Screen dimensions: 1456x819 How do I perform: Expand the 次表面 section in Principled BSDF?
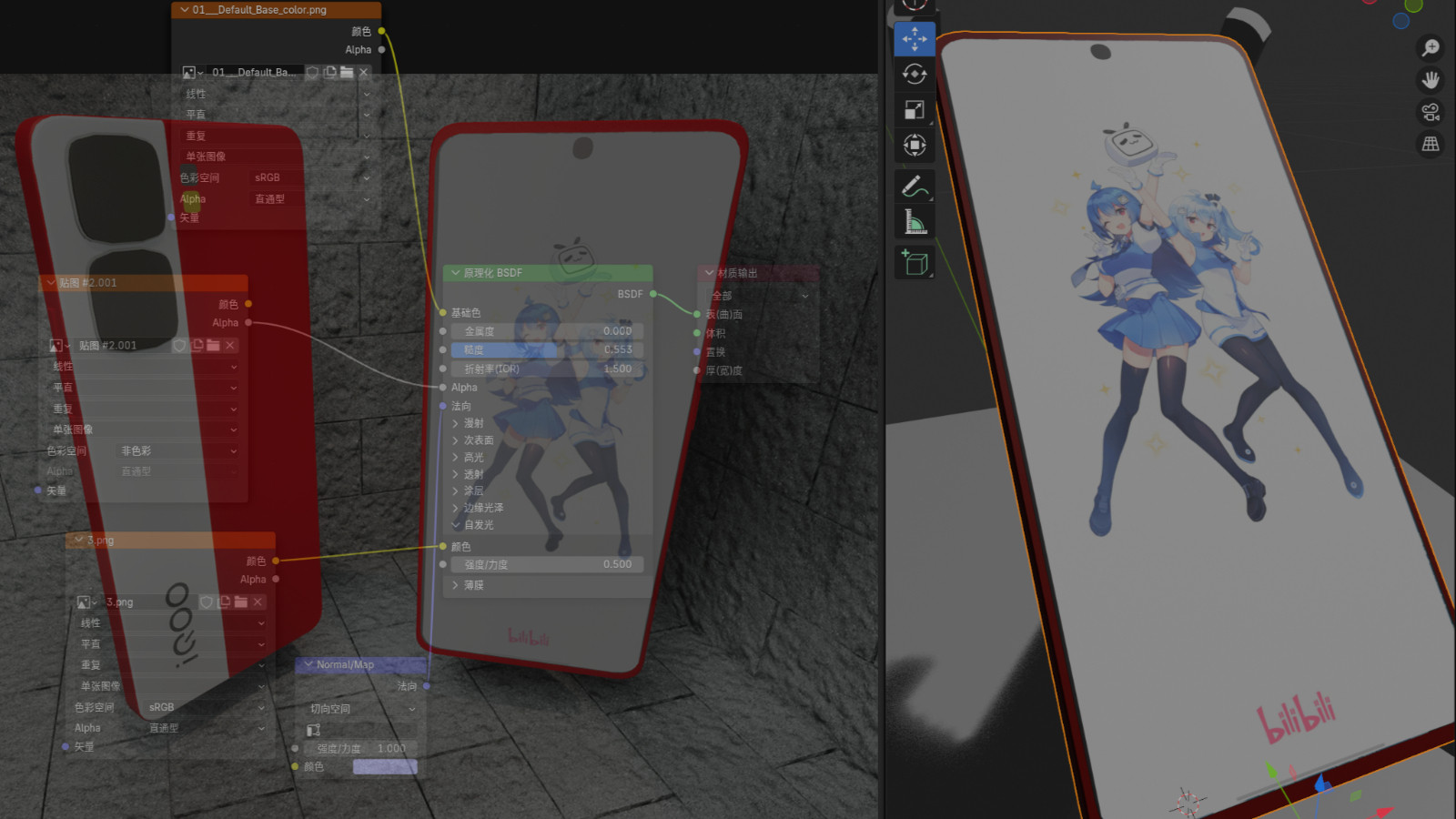(x=456, y=440)
